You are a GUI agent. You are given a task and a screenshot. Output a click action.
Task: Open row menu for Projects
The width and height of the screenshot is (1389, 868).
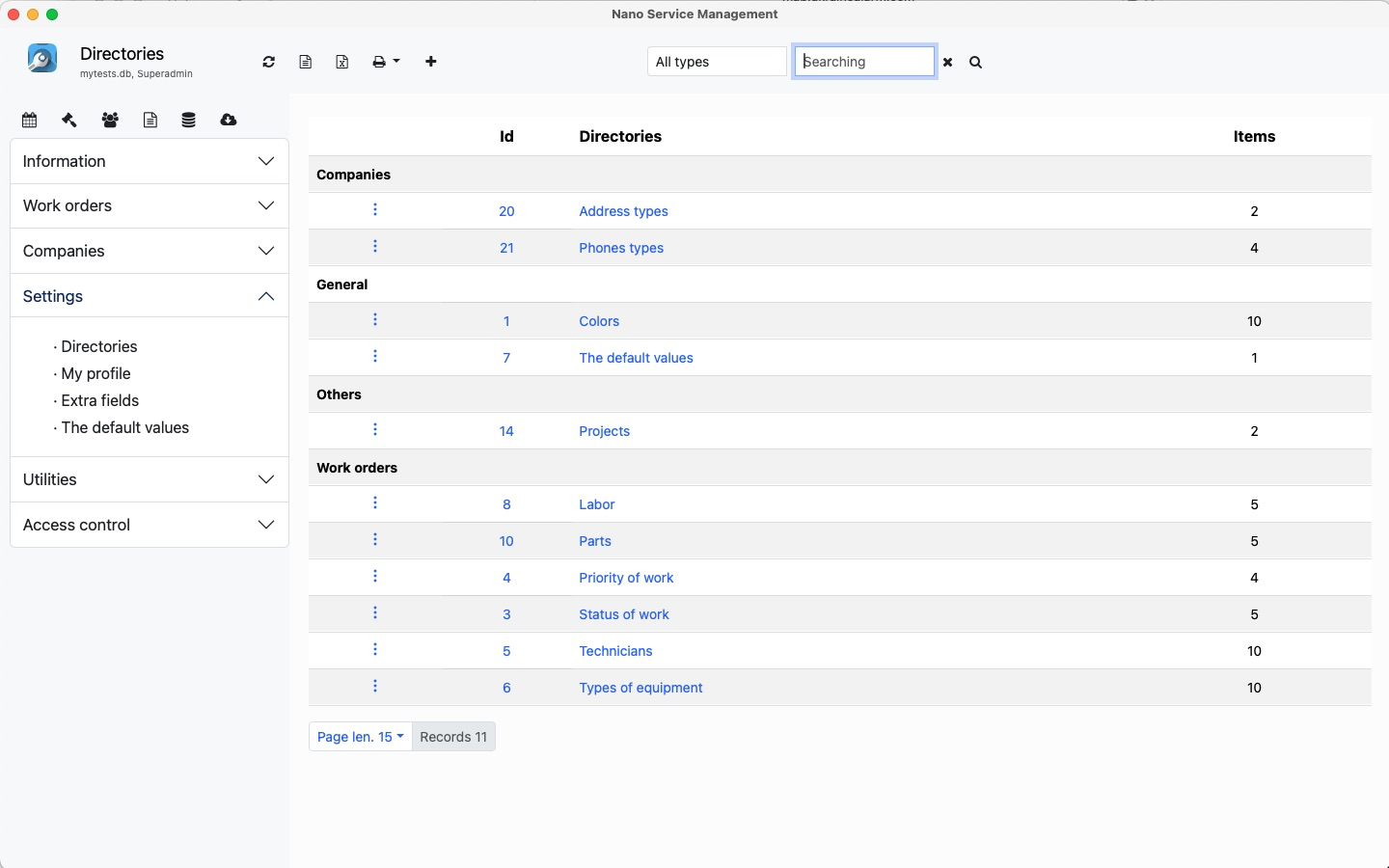click(x=375, y=430)
